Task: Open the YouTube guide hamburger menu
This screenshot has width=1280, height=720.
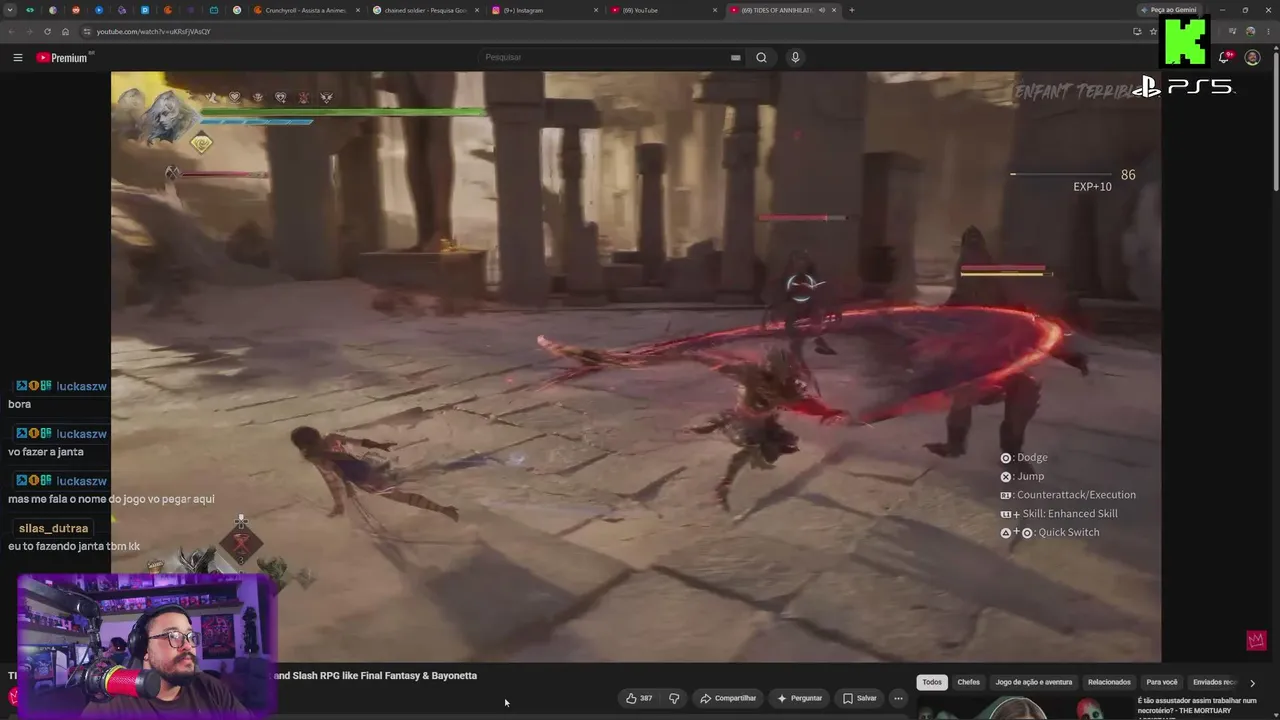Action: 17,58
